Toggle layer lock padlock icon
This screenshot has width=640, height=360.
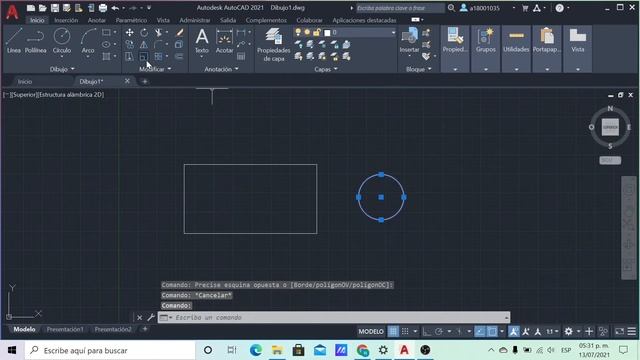pyautogui.click(x=316, y=32)
